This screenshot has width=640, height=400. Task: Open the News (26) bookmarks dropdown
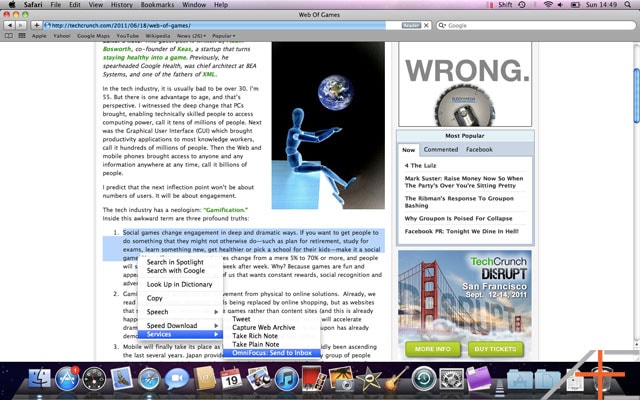pos(191,36)
